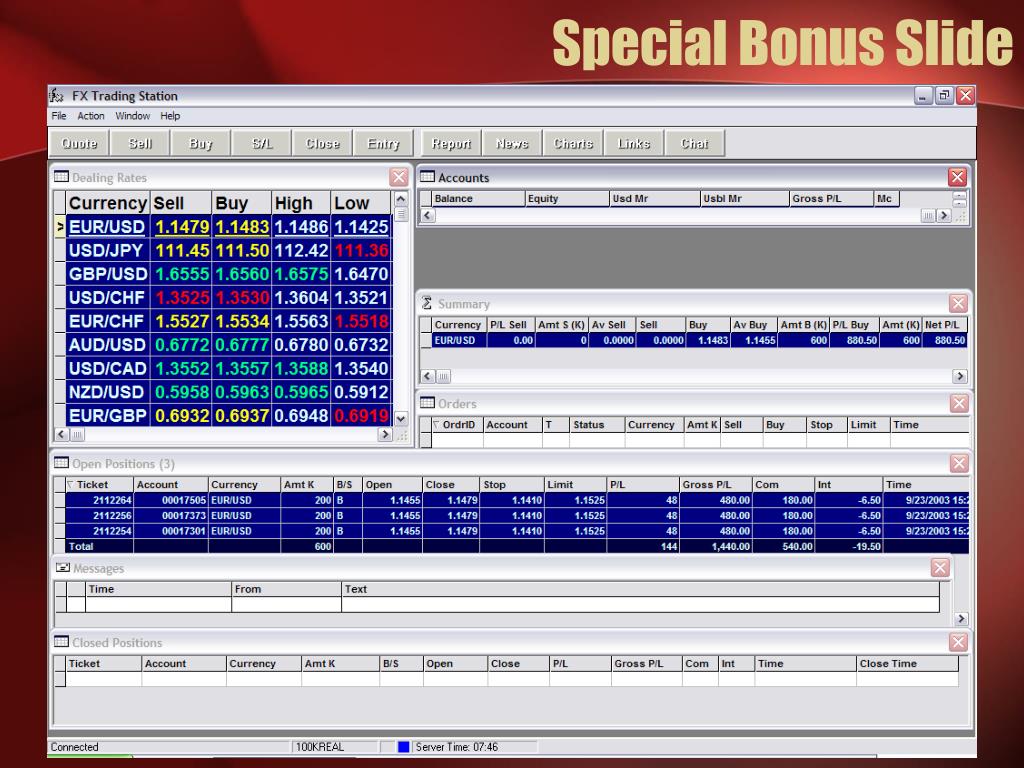1024x768 pixels.
Task: Click Dealing Rates scroll left arrow
Action: click(x=61, y=434)
